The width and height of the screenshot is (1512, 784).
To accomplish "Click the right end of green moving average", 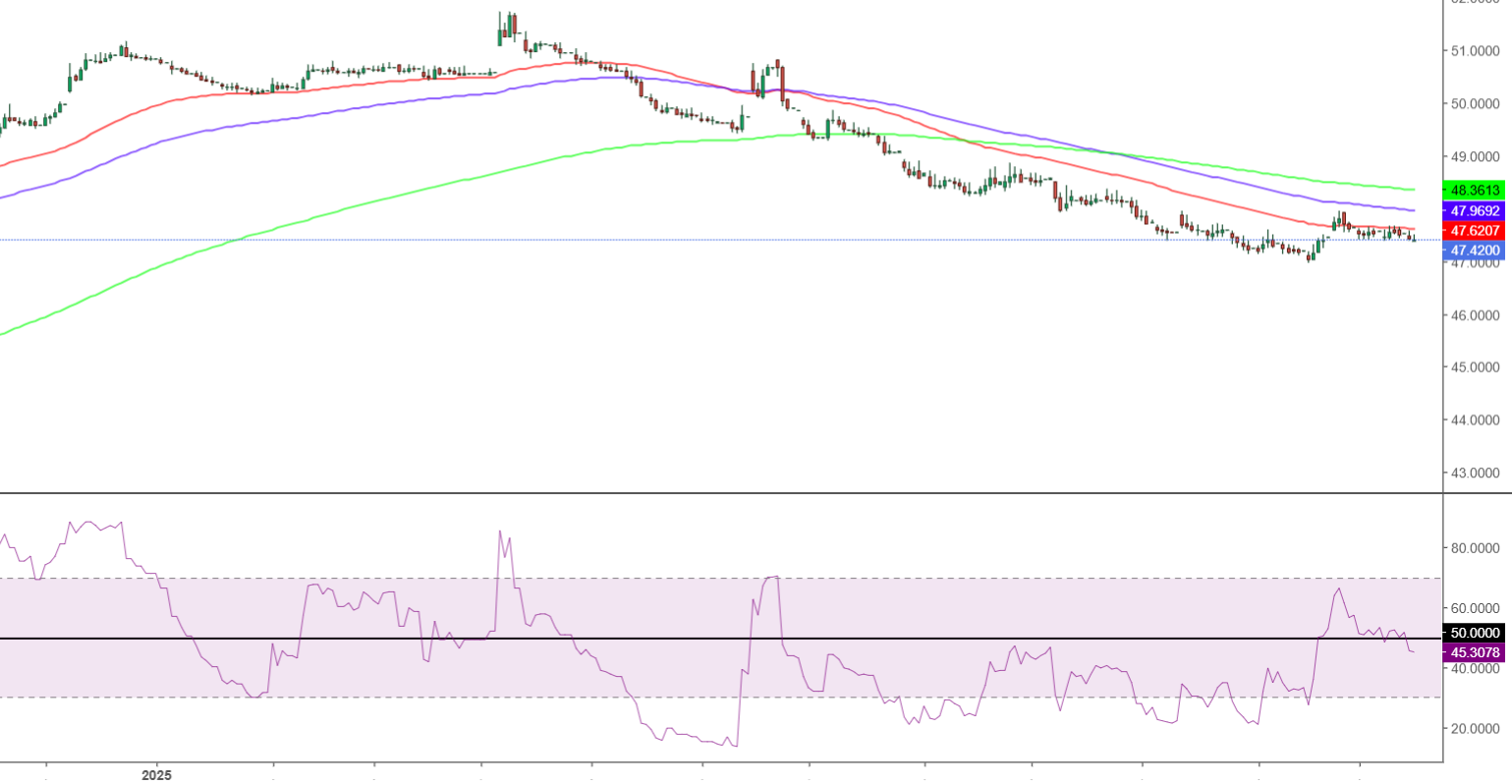I will coord(1413,190).
